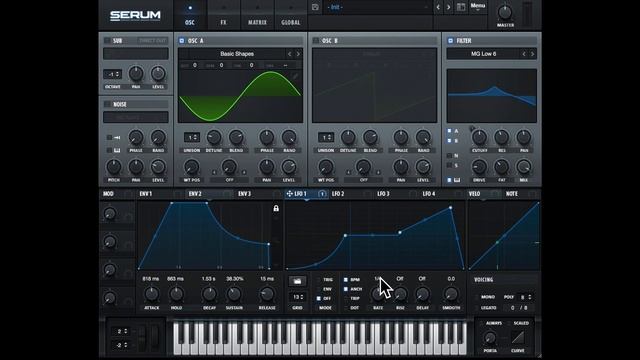Open the LFO shape folder icon
The width and height of the screenshot is (640, 360).
coord(297,281)
